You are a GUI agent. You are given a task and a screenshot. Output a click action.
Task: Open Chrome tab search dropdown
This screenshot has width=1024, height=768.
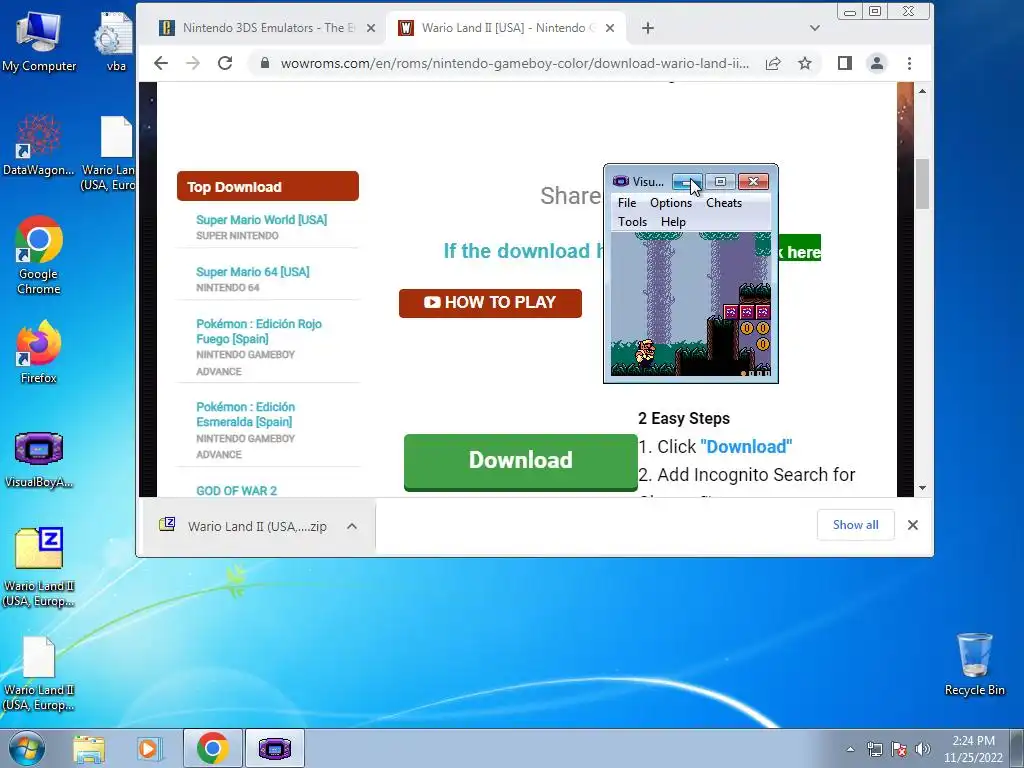[x=814, y=28]
